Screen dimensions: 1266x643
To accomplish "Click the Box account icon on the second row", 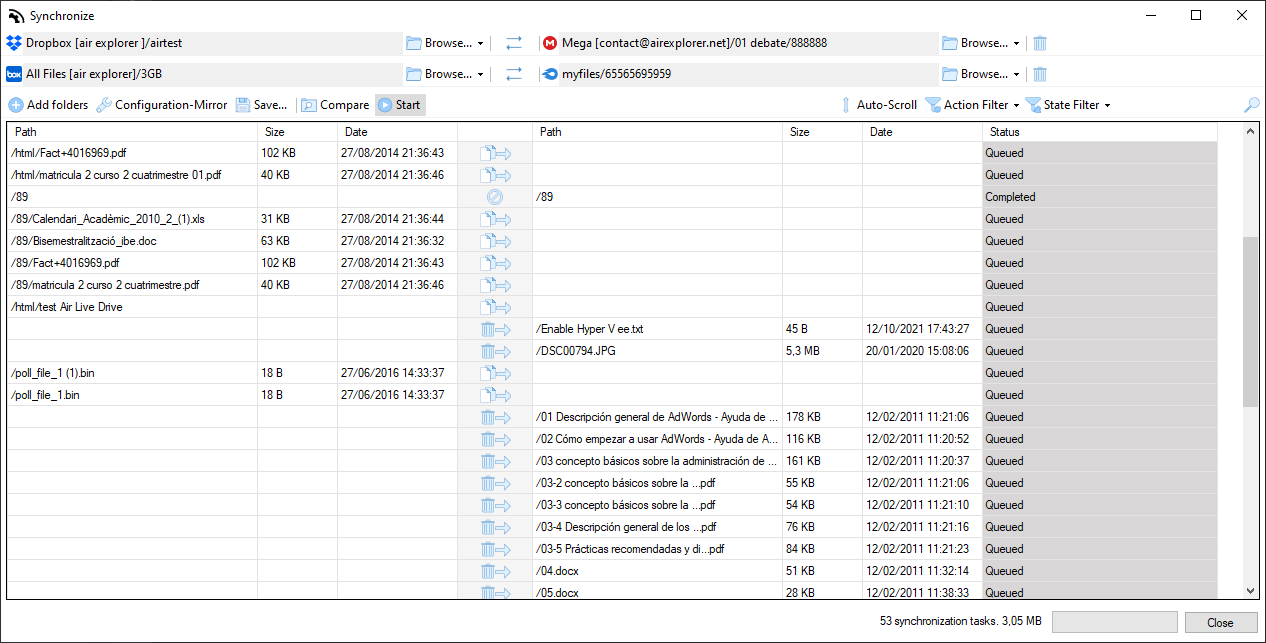I will pyautogui.click(x=14, y=73).
